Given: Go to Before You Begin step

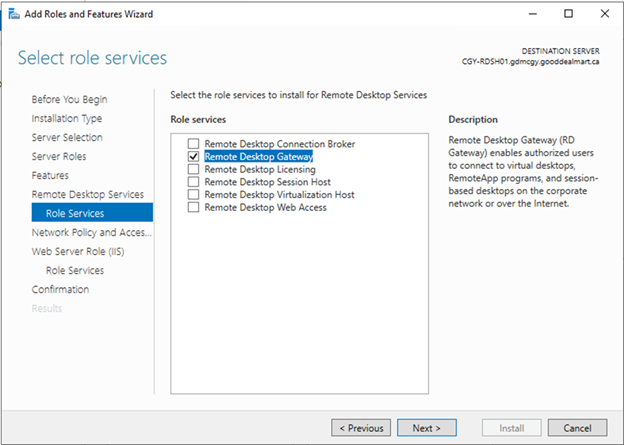Looking at the screenshot, I should 69,99.
